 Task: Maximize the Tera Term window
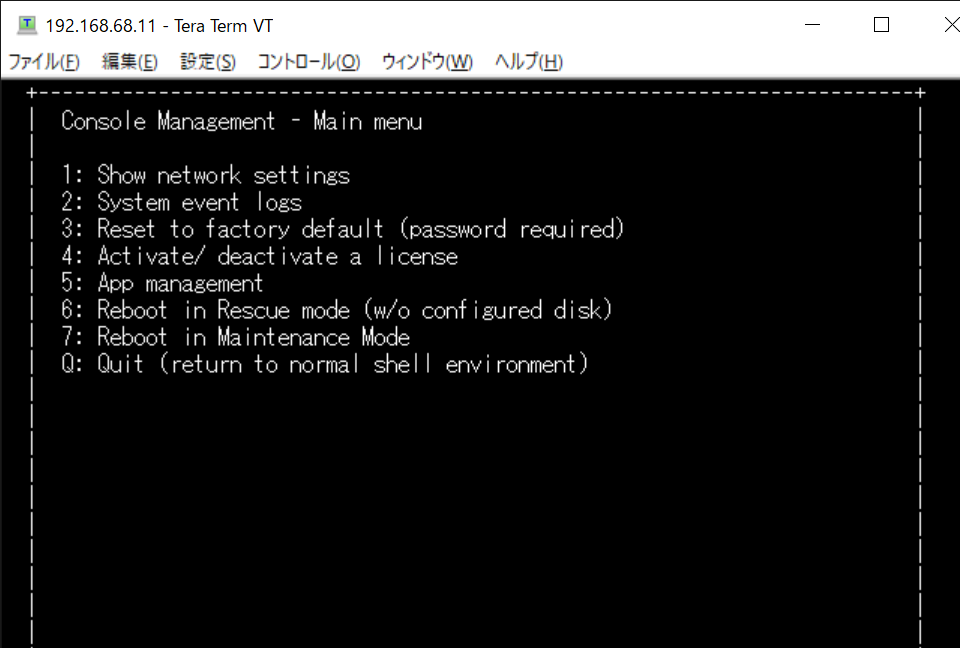[x=881, y=26]
